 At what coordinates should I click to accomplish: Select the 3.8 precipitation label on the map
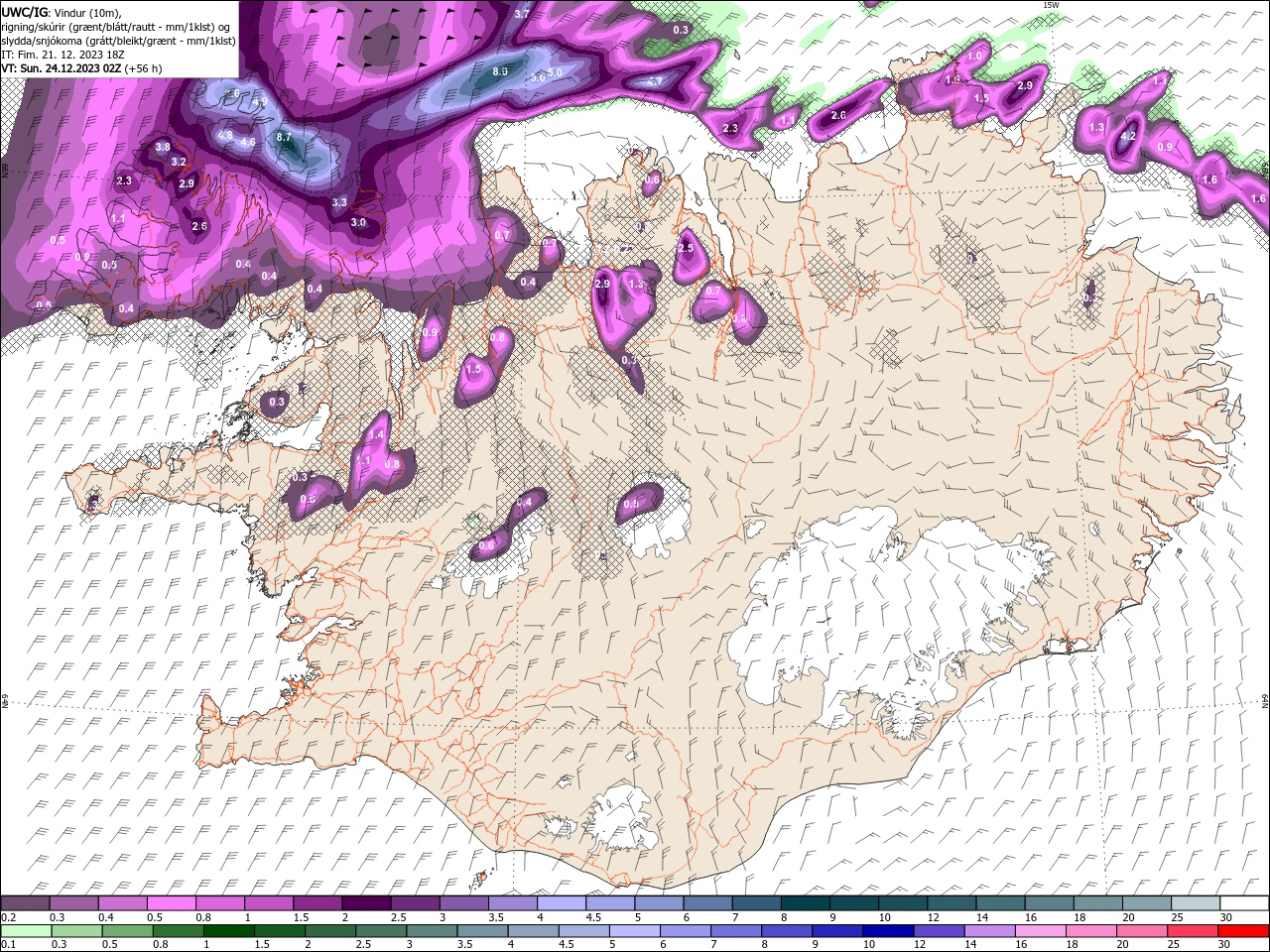tap(163, 147)
